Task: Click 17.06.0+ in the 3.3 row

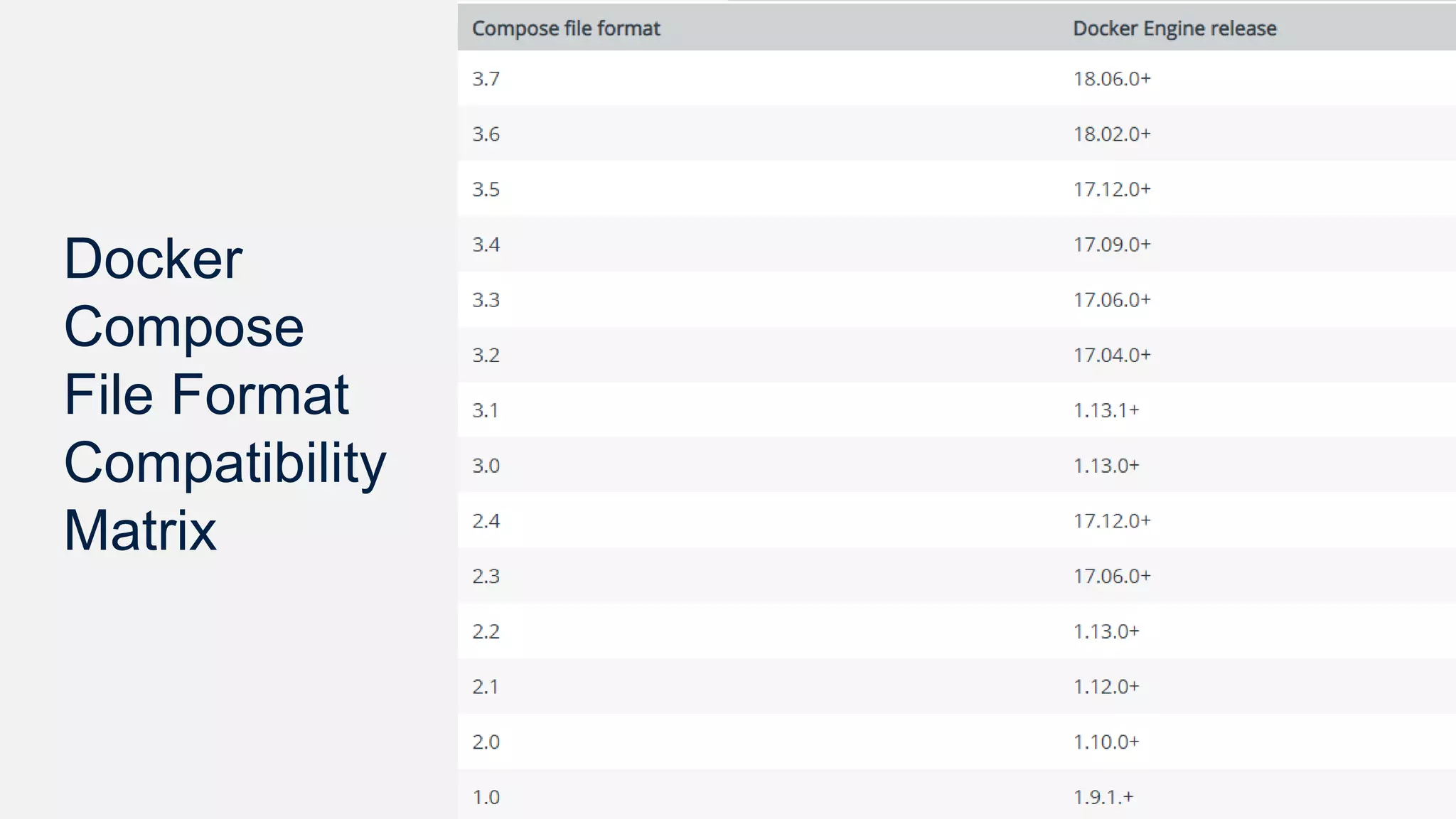Action: click(x=1112, y=300)
